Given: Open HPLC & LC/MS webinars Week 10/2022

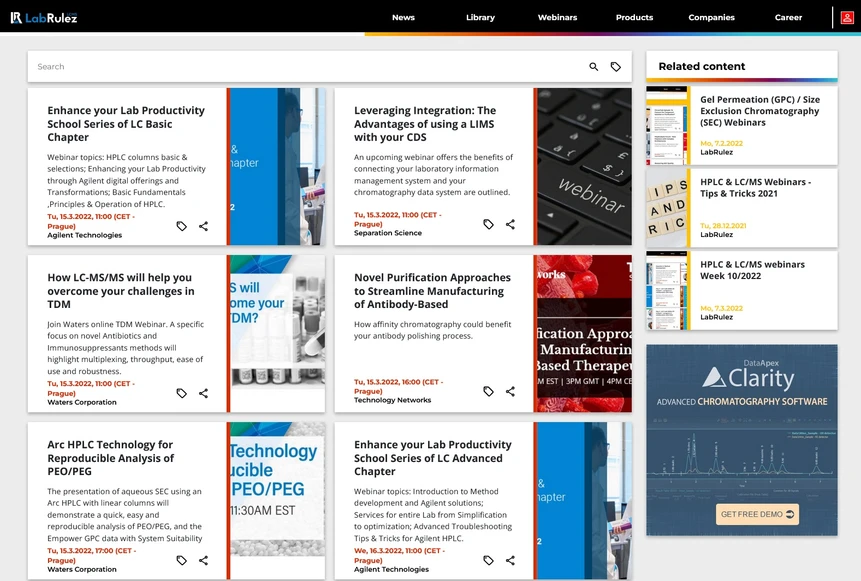Looking at the screenshot, I should (x=752, y=270).
